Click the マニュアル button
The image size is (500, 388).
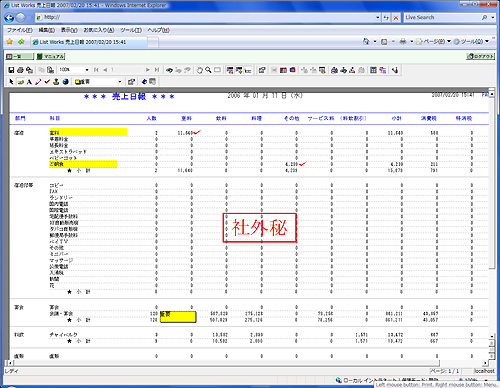pos(51,56)
